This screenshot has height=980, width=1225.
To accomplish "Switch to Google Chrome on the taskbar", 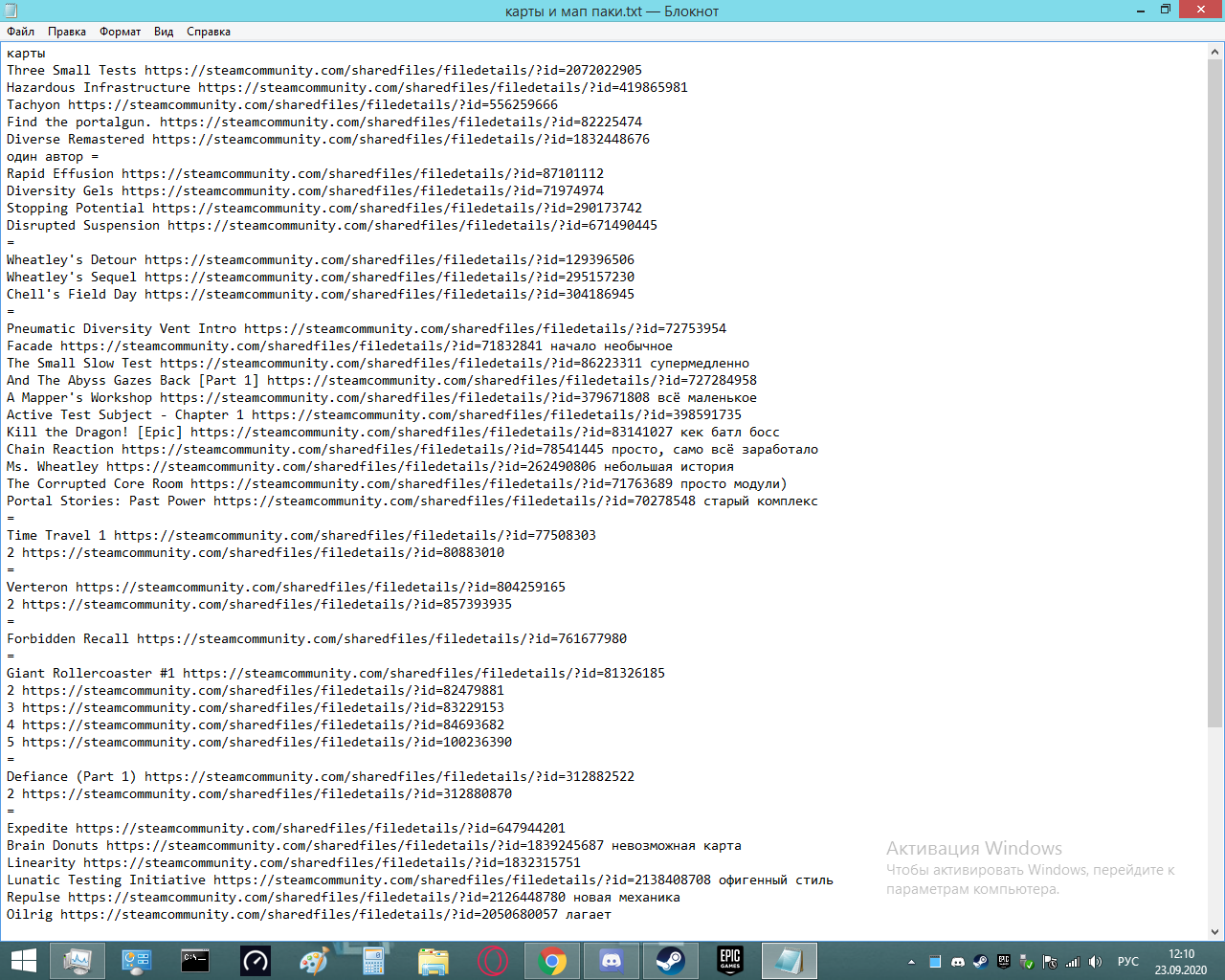I will tap(552, 961).
